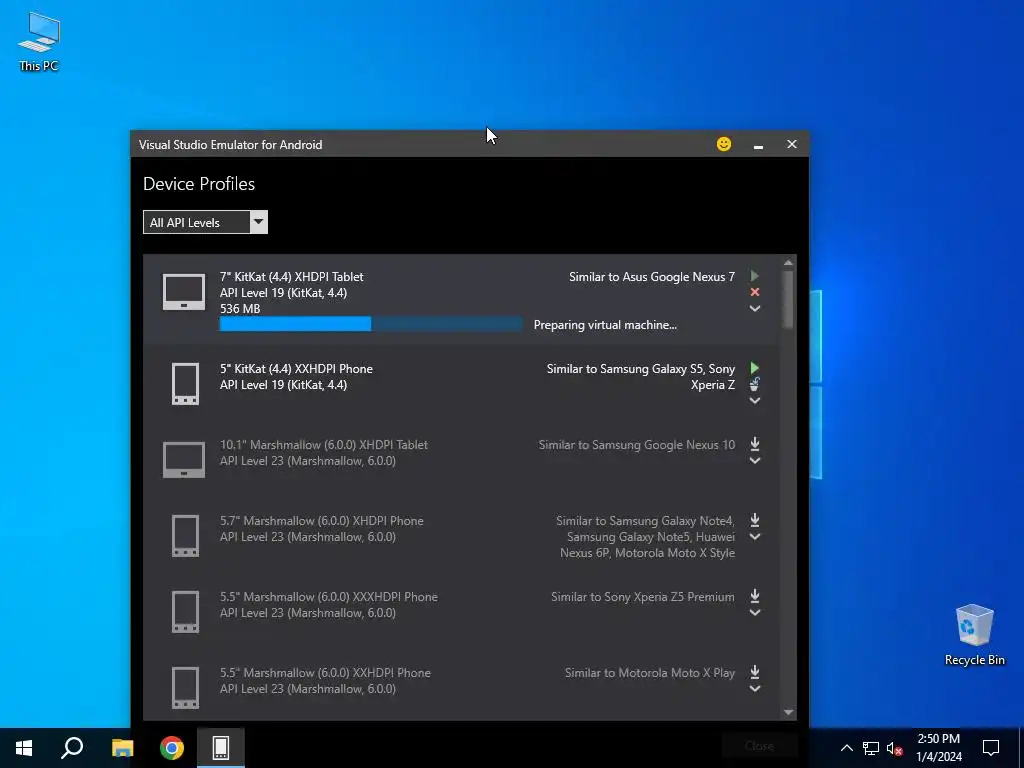Select "5.5" Marshmallow (6.0.0) XXXHDPI Phone" title
Viewport: 1024px width, 768px height.
328,597
